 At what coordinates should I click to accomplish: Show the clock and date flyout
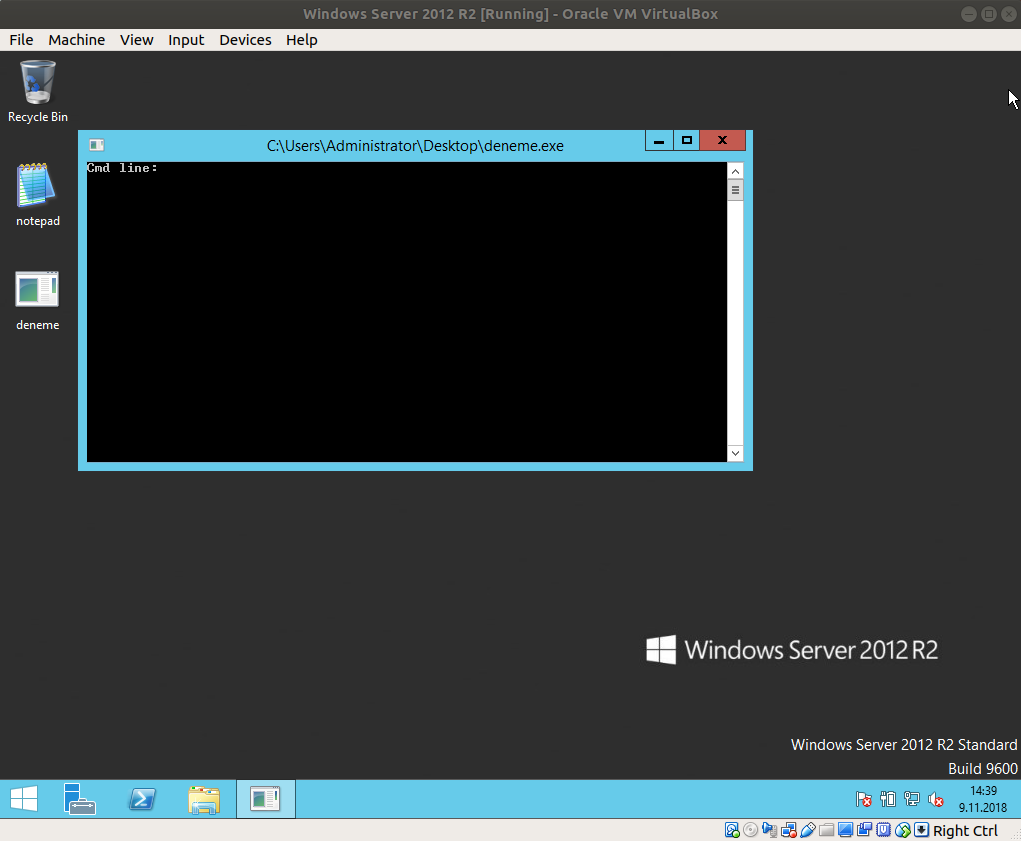(x=983, y=799)
